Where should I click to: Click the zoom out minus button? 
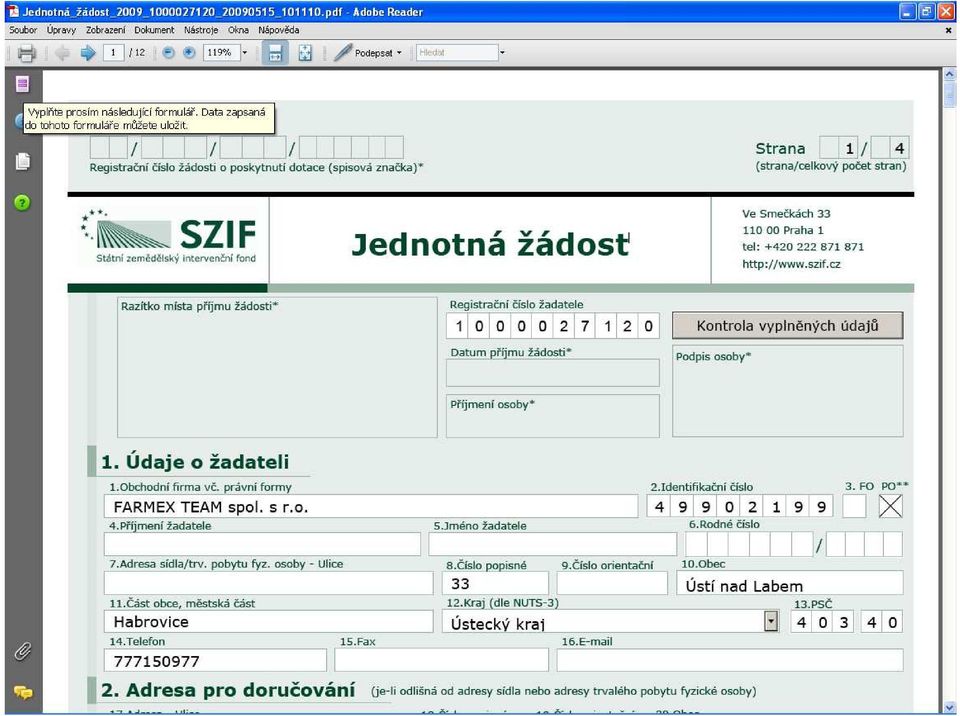[x=168, y=53]
